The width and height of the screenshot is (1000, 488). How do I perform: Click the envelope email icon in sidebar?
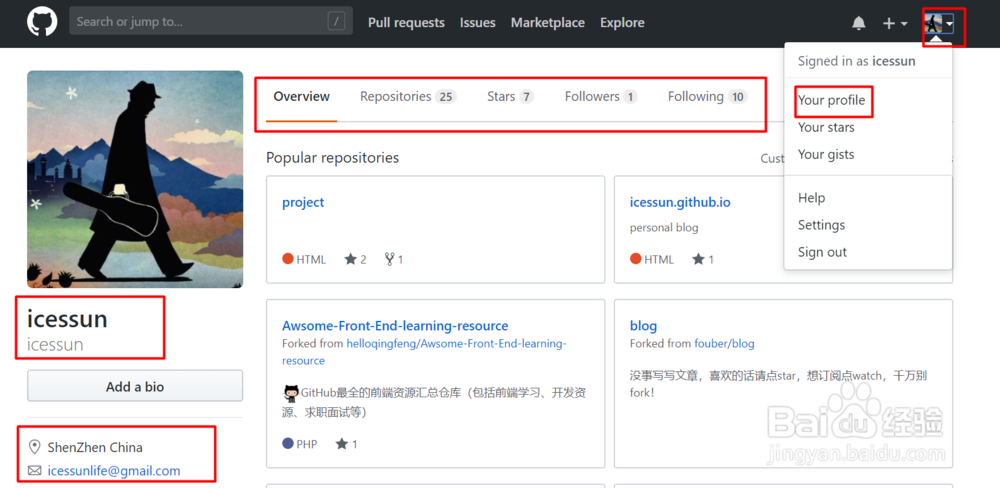point(35,470)
